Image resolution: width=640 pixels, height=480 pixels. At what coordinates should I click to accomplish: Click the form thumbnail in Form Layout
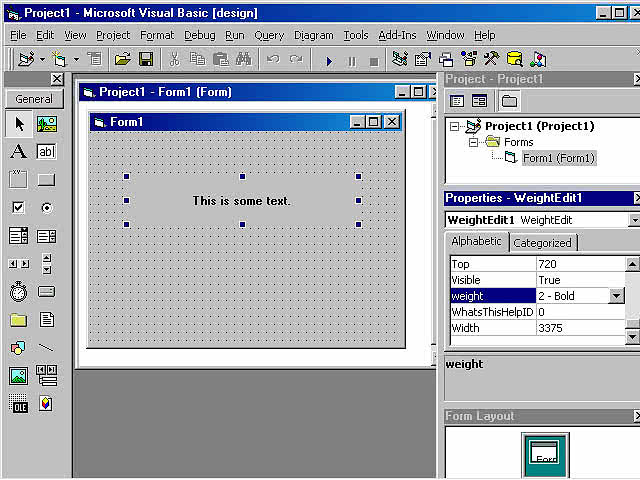pos(545,454)
